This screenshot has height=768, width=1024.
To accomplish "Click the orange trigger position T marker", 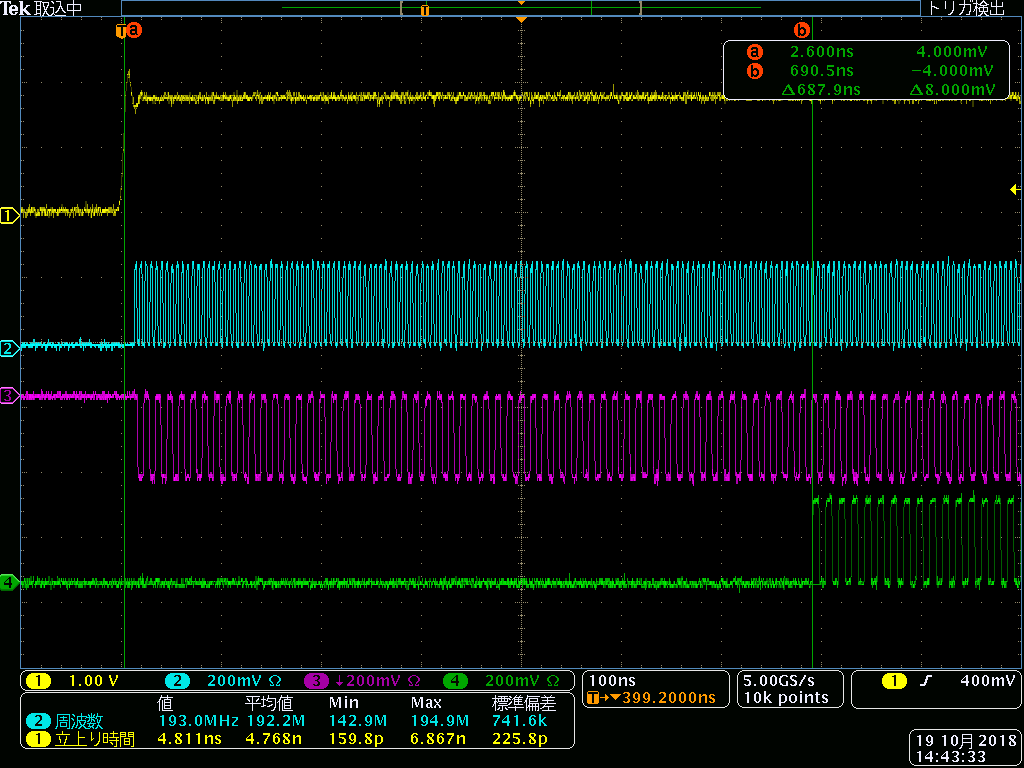I will point(121,31).
